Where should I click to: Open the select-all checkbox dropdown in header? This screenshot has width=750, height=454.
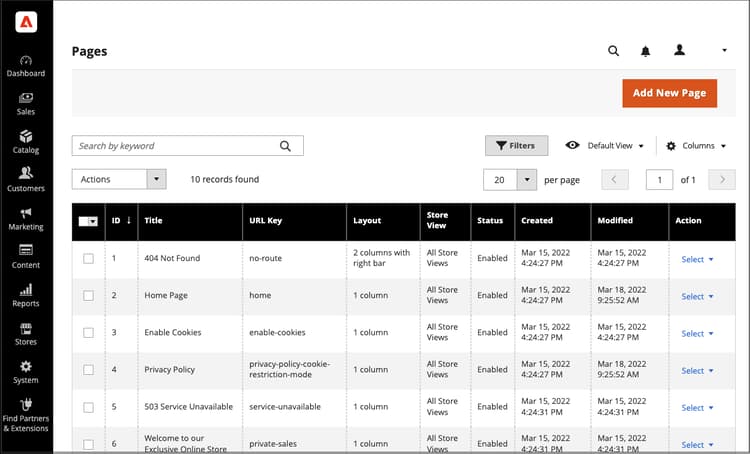[x=88, y=221]
